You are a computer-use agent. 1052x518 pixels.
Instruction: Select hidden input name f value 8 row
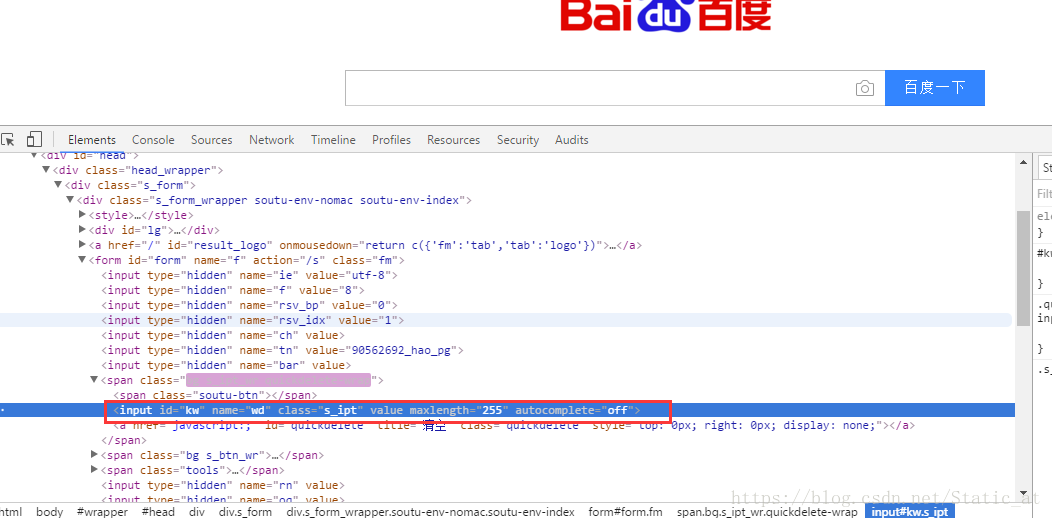[x=233, y=290]
